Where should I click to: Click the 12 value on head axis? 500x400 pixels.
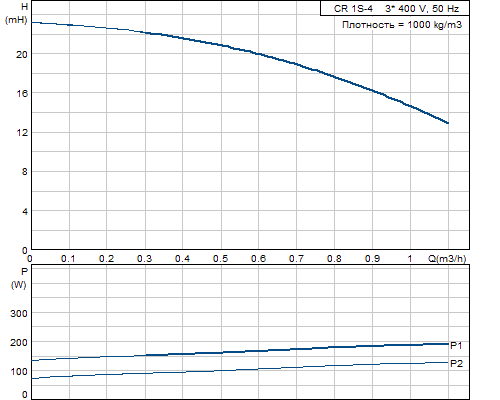click(22, 133)
